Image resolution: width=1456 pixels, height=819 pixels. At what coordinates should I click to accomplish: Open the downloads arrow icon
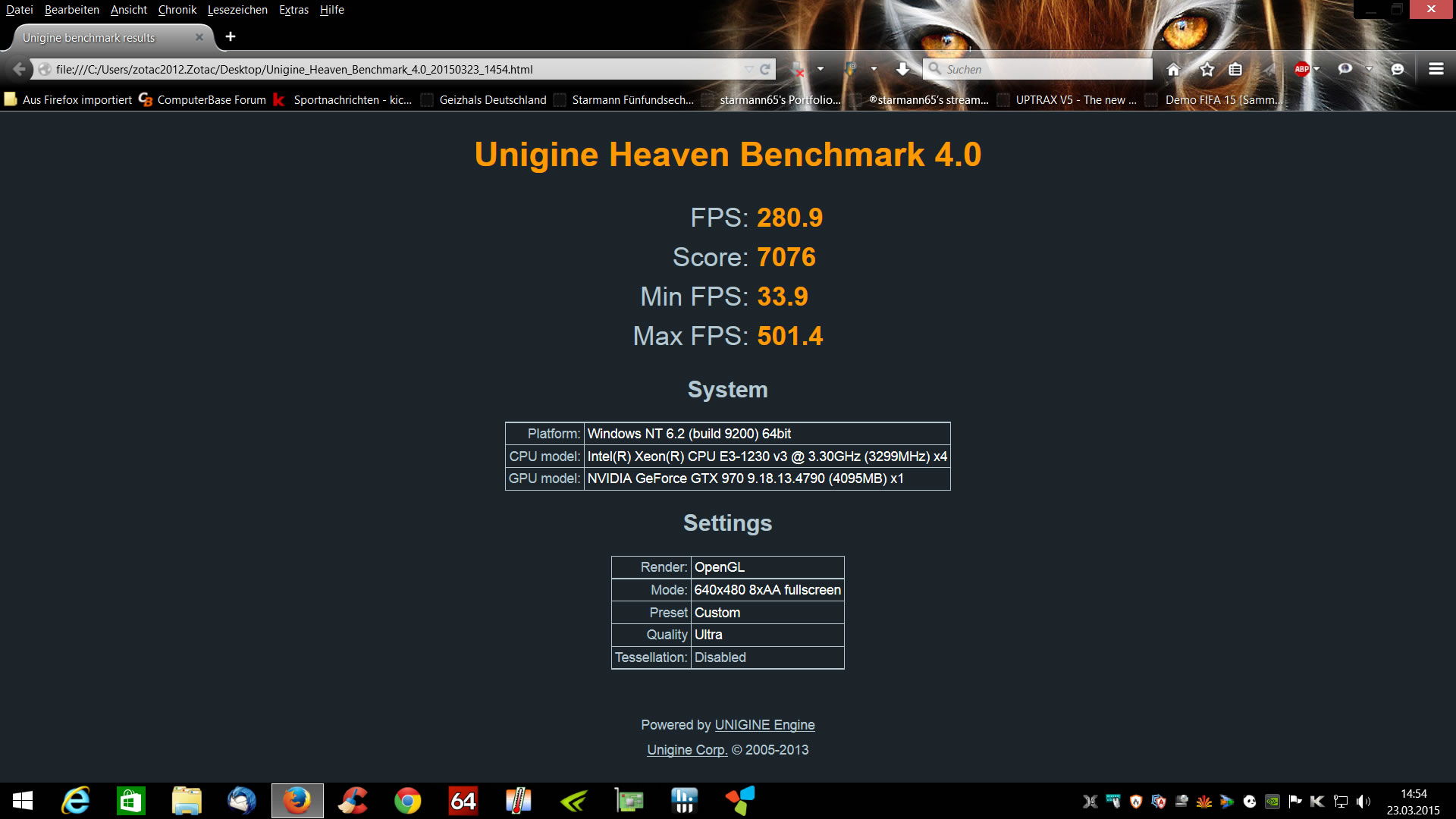click(x=902, y=69)
